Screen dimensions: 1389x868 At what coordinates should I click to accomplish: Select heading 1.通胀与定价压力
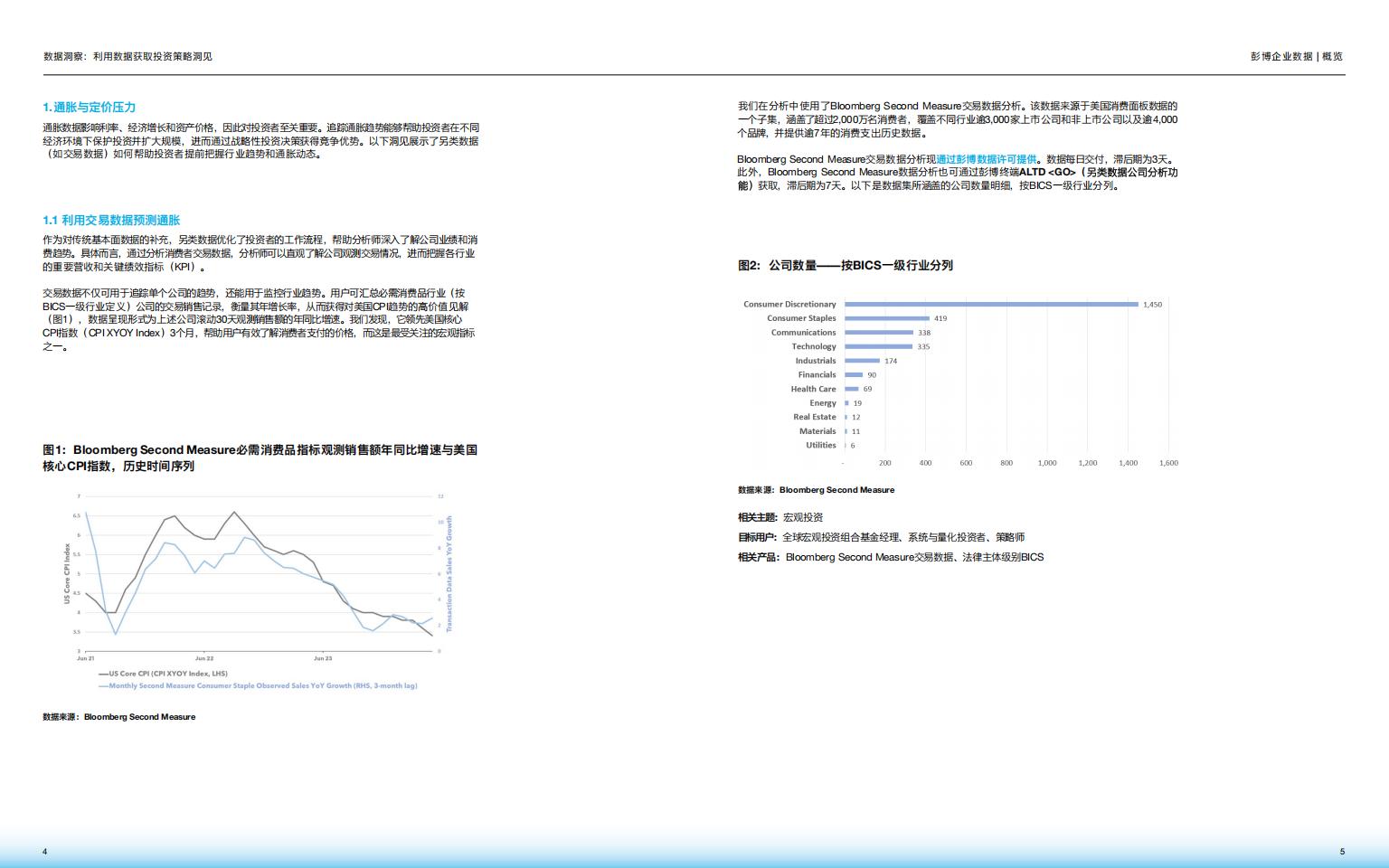(x=90, y=107)
